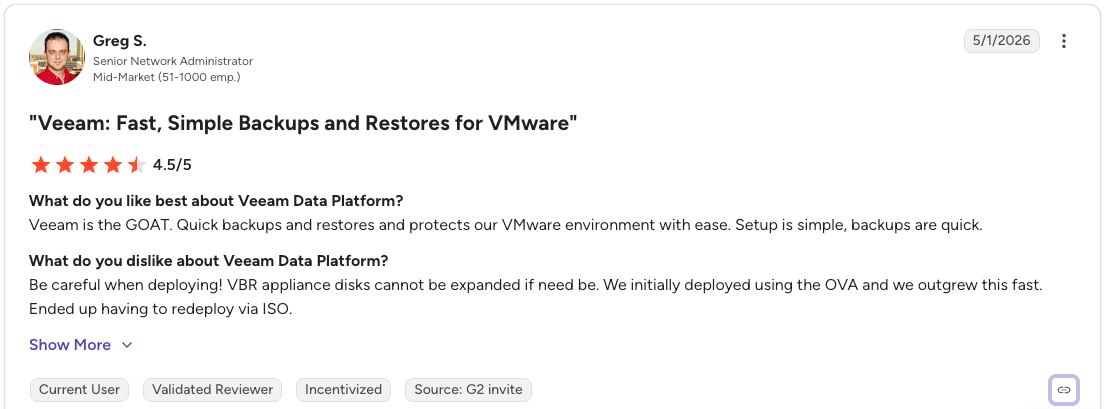Click the first orange rating star
Screen dimensions: 1105x409
point(41,166)
